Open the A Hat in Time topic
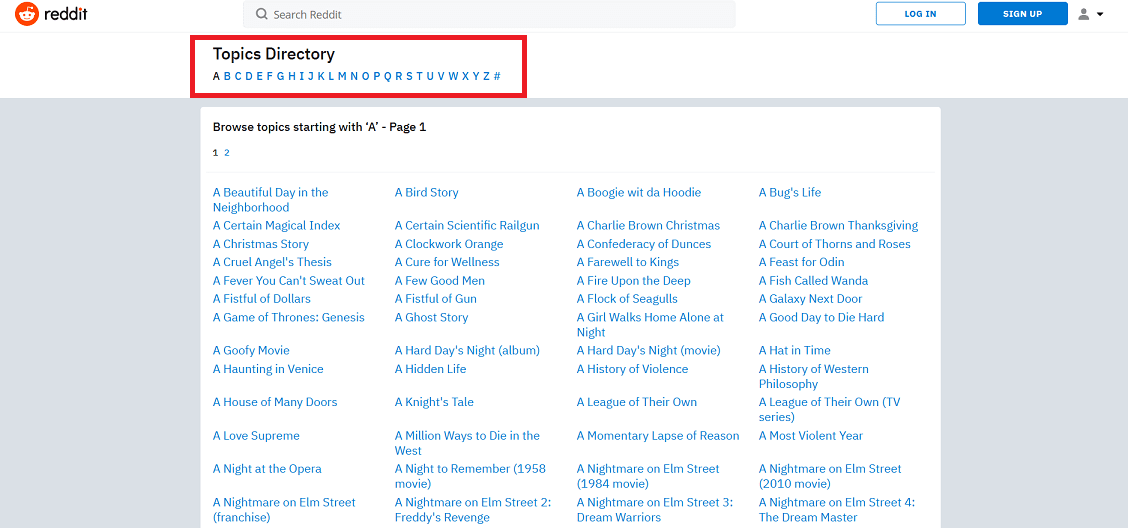The height and width of the screenshot is (528, 1128). click(x=795, y=351)
